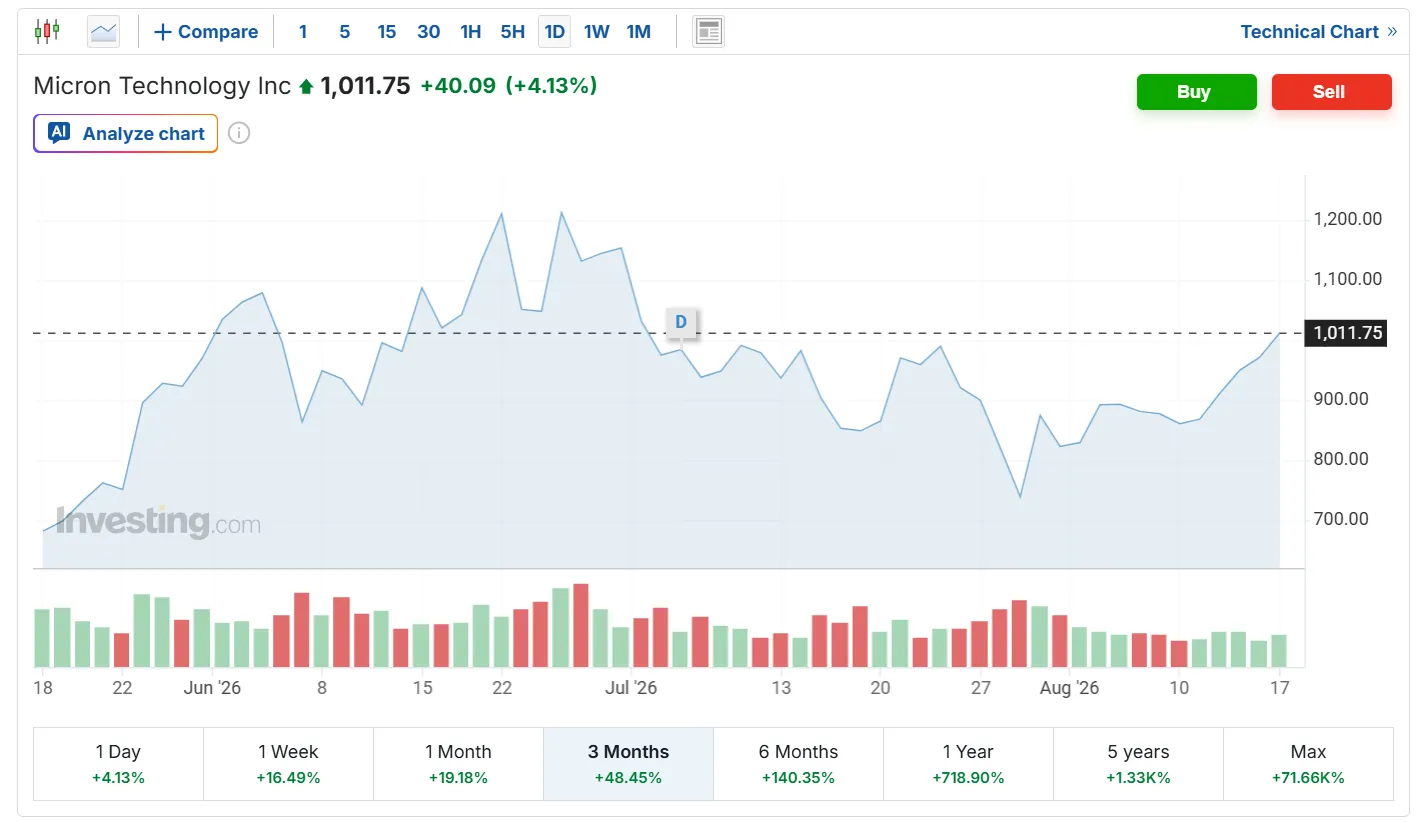The image size is (1422, 822).
Task: Click the 1,011.75 price in the header
Action: pyautogui.click(x=365, y=86)
